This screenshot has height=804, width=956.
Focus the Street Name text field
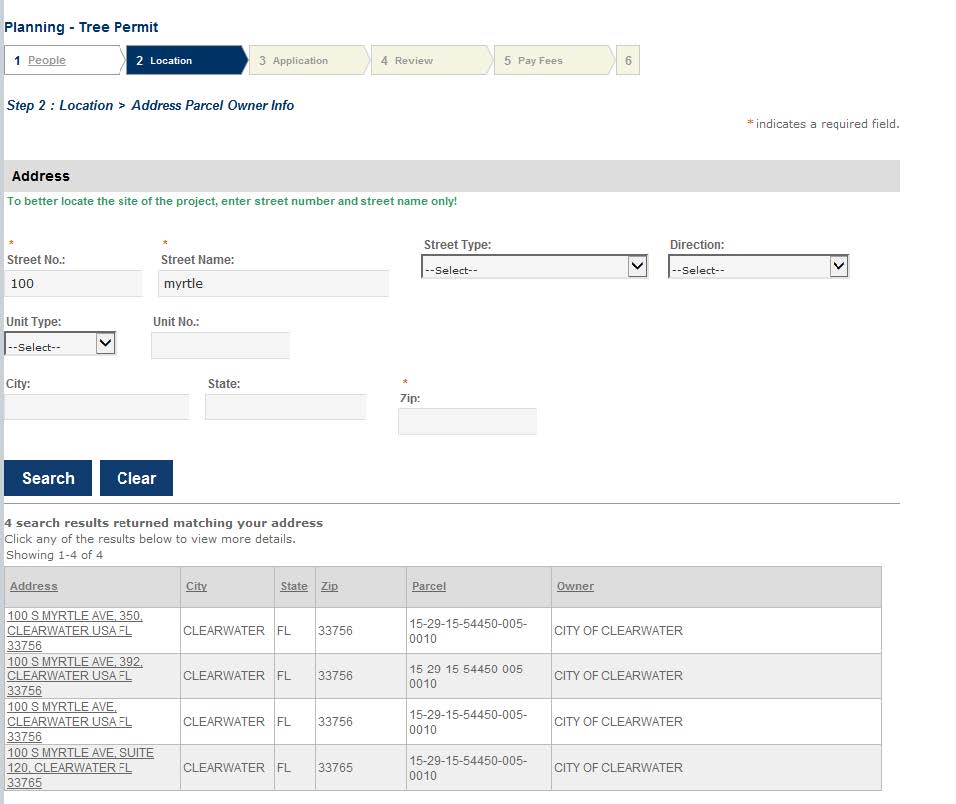click(273, 284)
